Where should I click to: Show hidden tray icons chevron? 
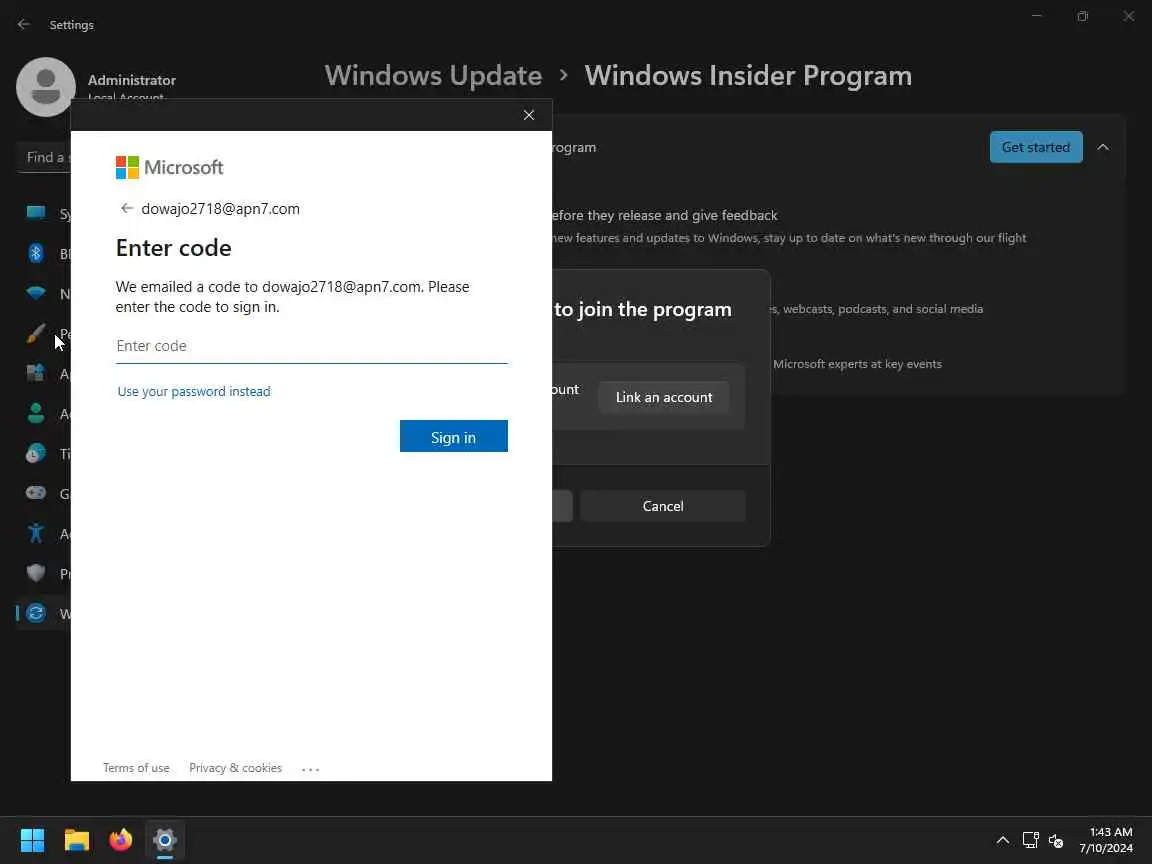[1002, 840]
